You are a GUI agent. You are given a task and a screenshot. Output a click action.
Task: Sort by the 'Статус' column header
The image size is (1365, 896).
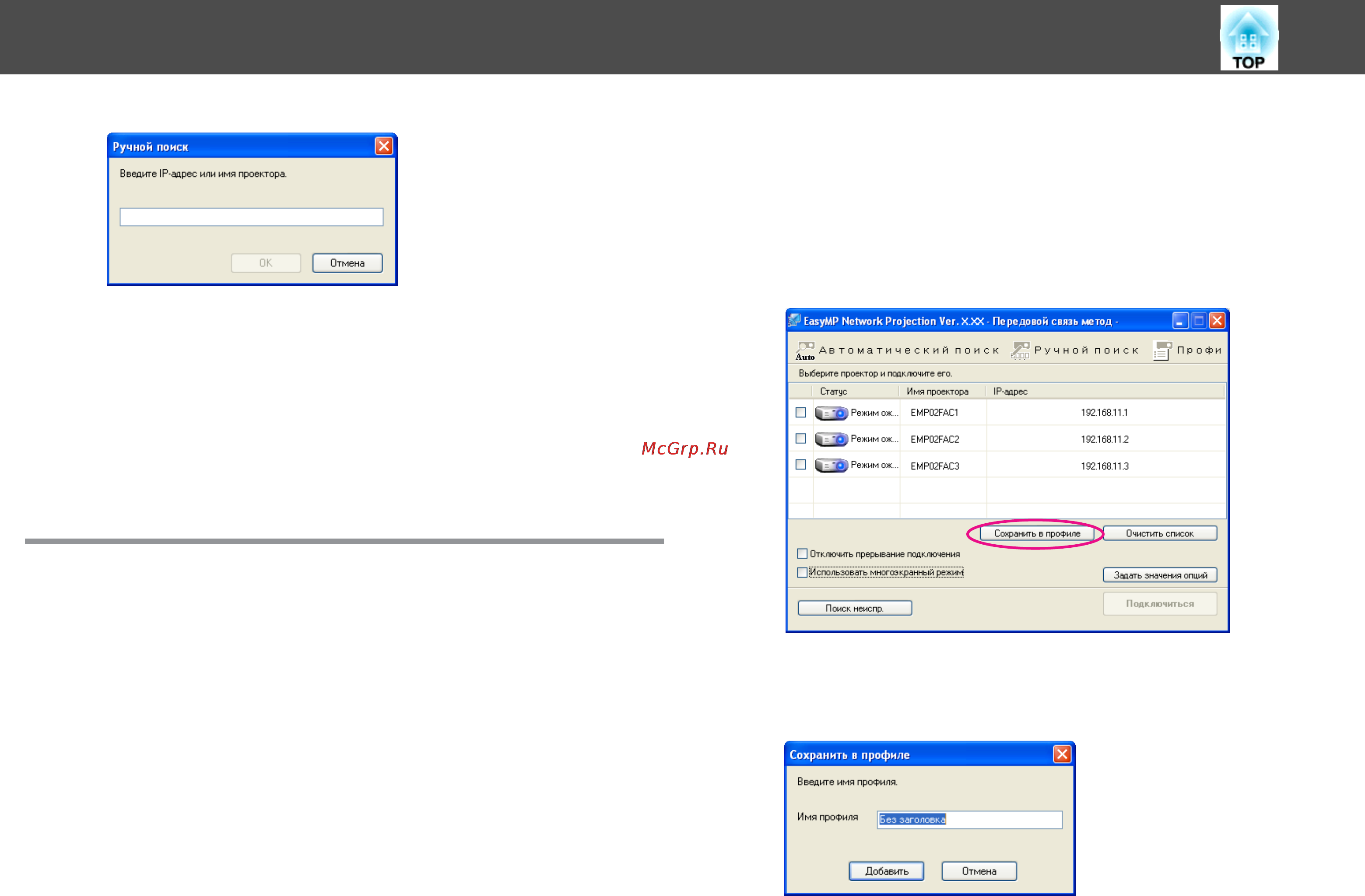855,392
